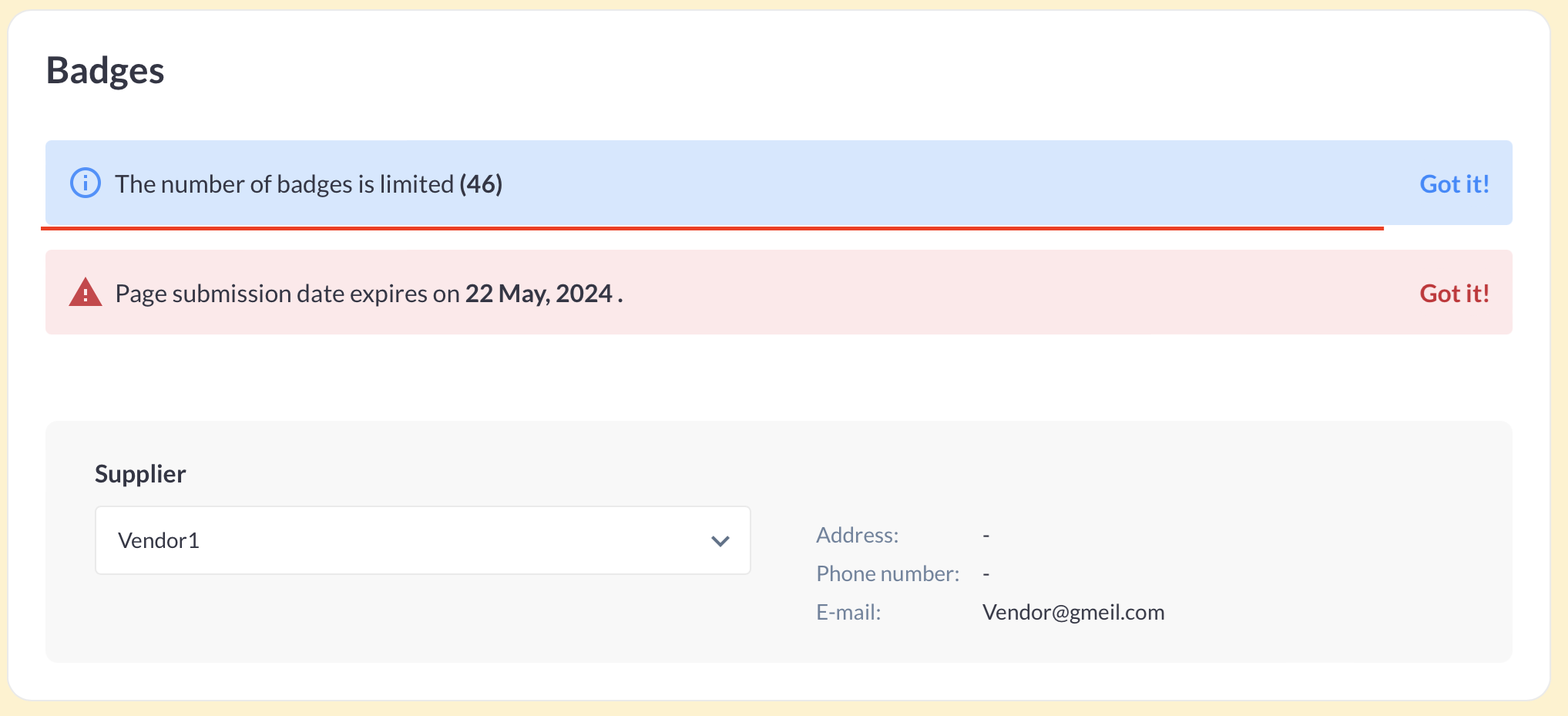Image resolution: width=1568 pixels, height=716 pixels.
Task: Click the E-mail label
Action: click(848, 612)
